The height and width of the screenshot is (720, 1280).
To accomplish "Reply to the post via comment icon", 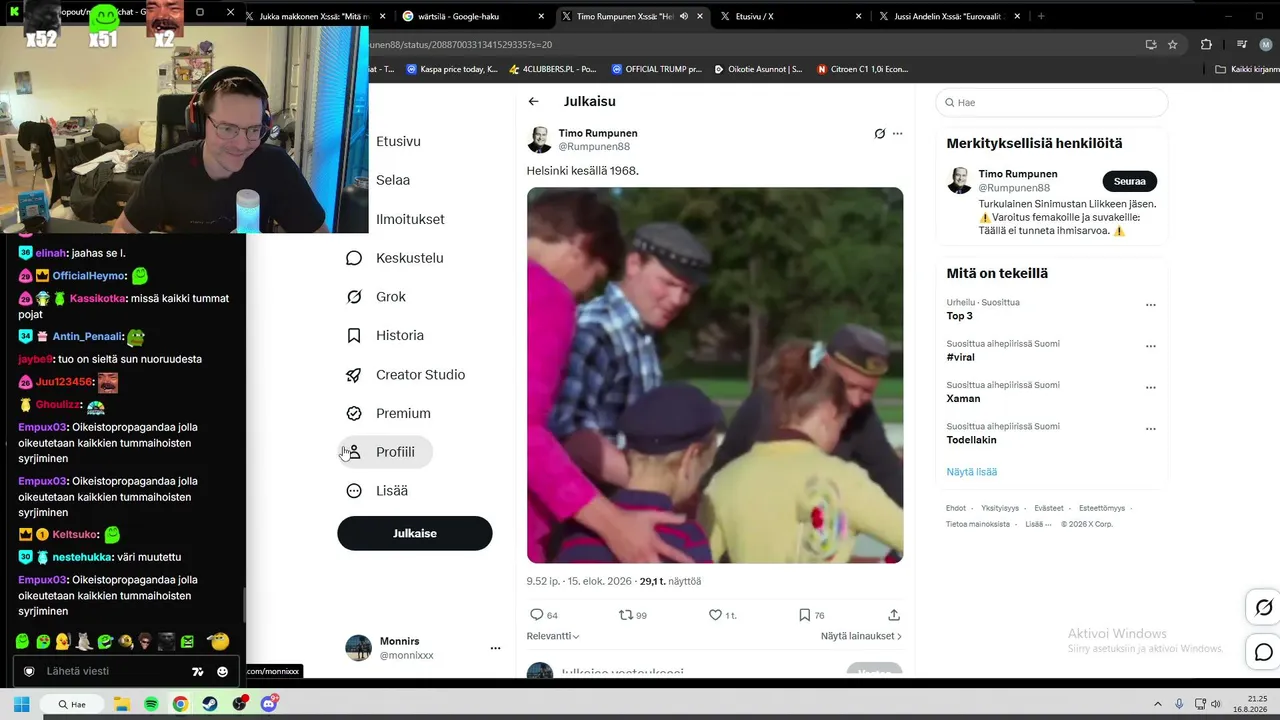I will [x=537, y=615].
